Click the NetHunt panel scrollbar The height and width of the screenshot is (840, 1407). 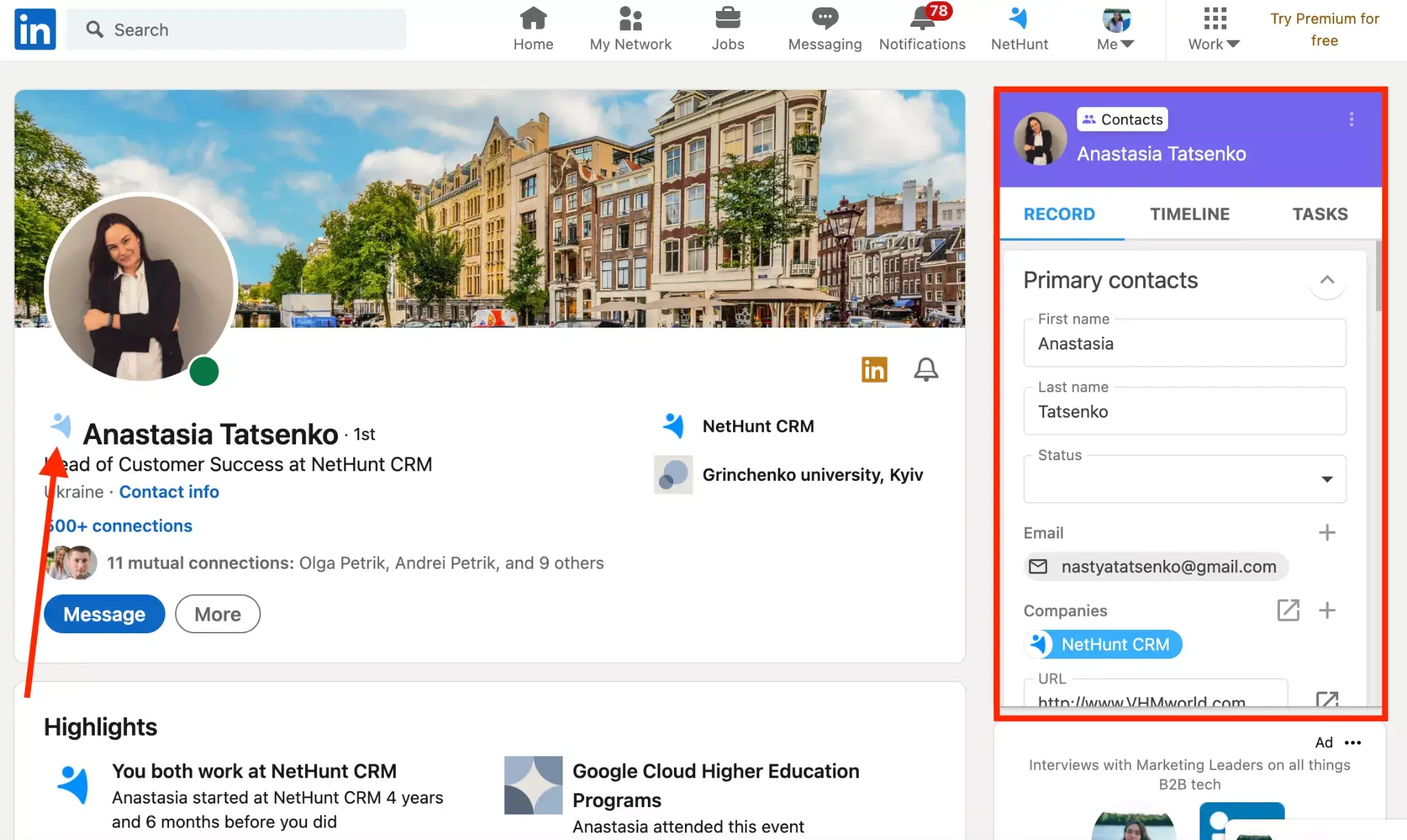tap(1377, 277)
